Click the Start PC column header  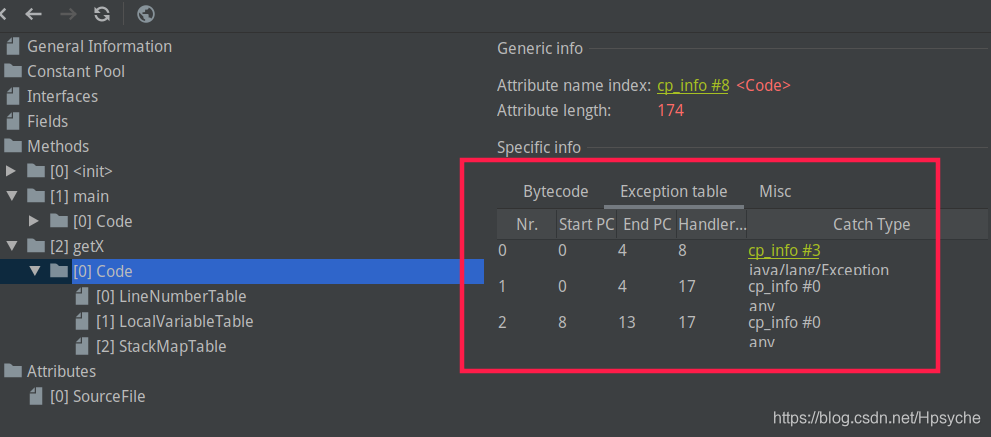tap(587, 224)
